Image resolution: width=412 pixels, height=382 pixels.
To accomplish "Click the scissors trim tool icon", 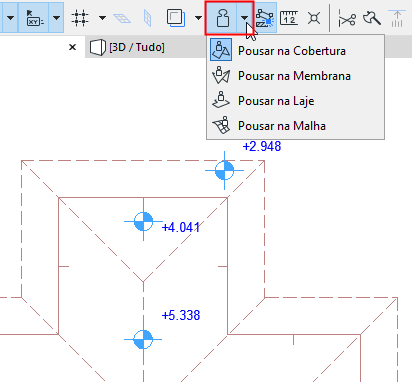I will [347, 18].
